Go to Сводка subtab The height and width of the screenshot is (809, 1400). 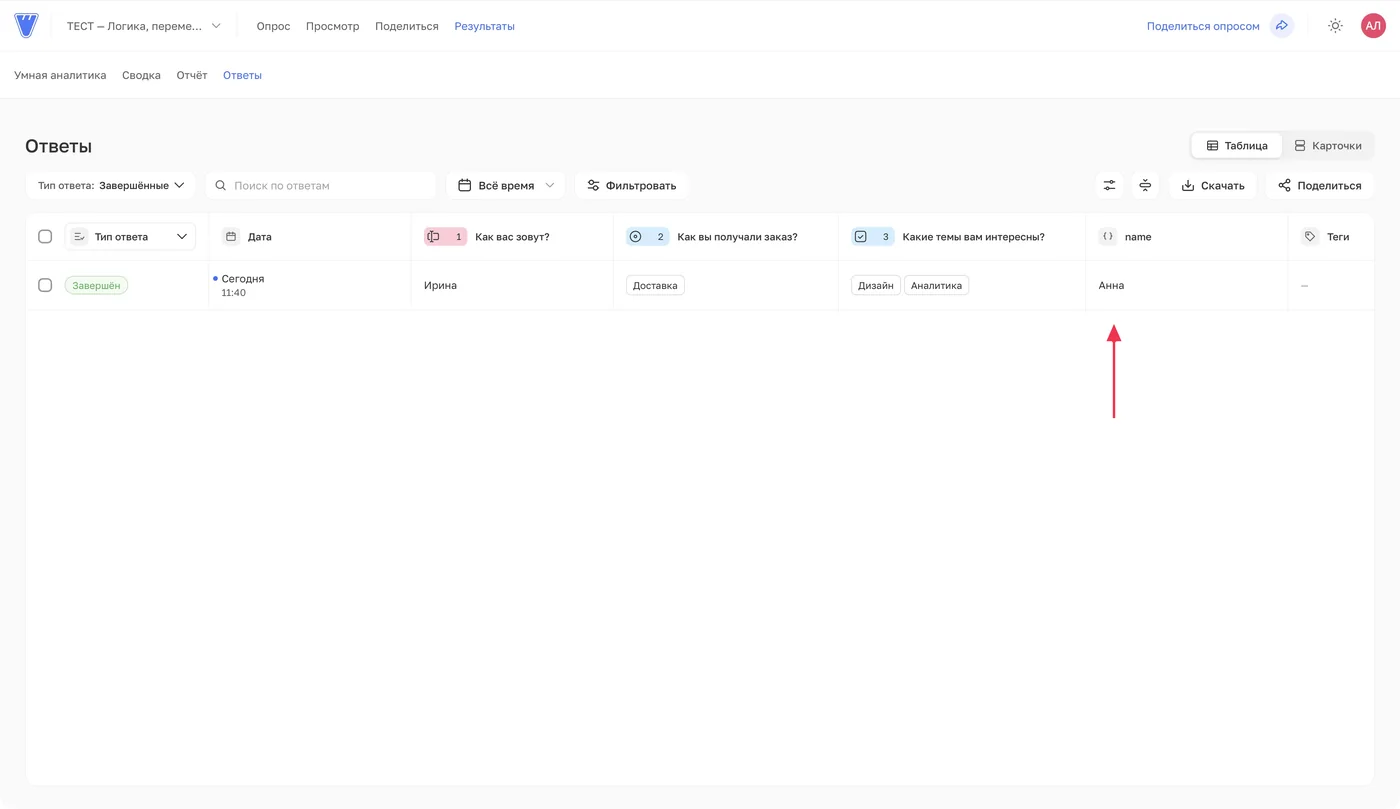(x=141, y=75)
